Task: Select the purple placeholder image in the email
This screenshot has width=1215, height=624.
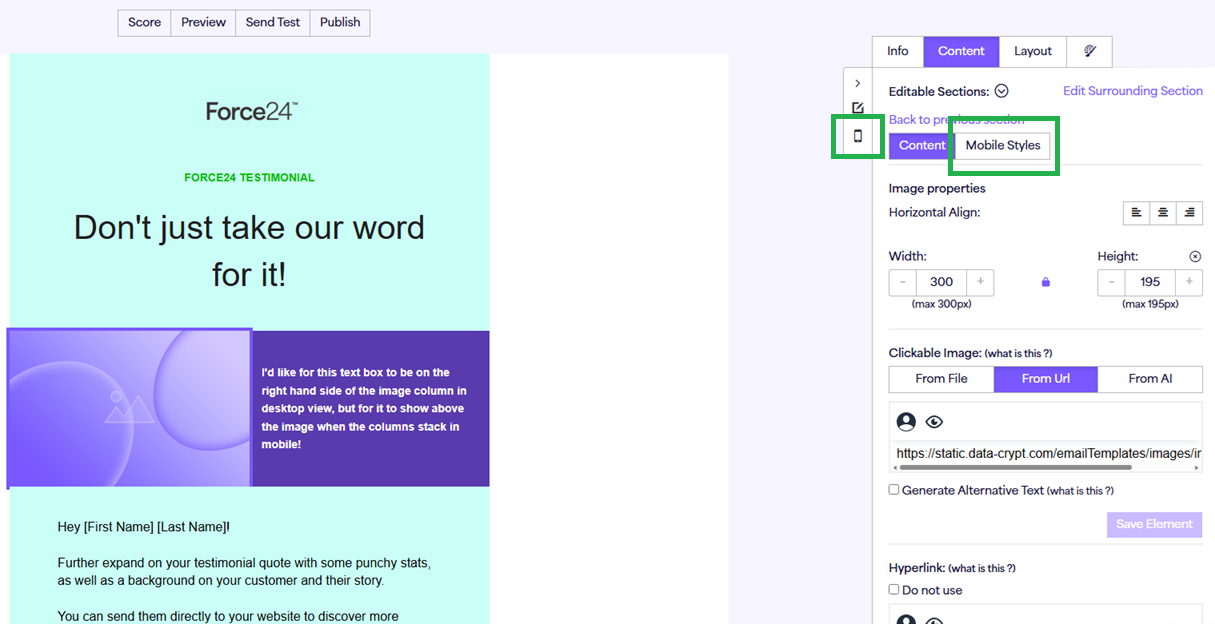Action: click(129, 408)
